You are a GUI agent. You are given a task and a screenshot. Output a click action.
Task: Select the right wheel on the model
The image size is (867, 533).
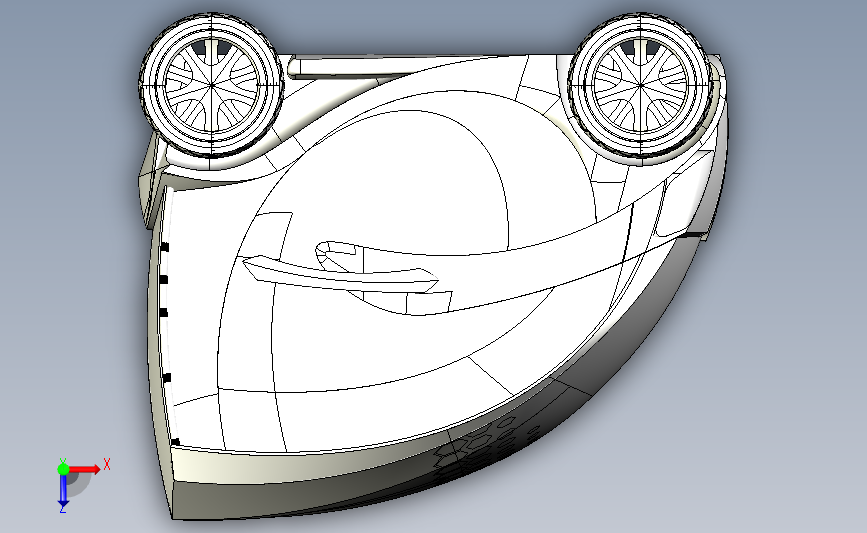pos(640,85)
